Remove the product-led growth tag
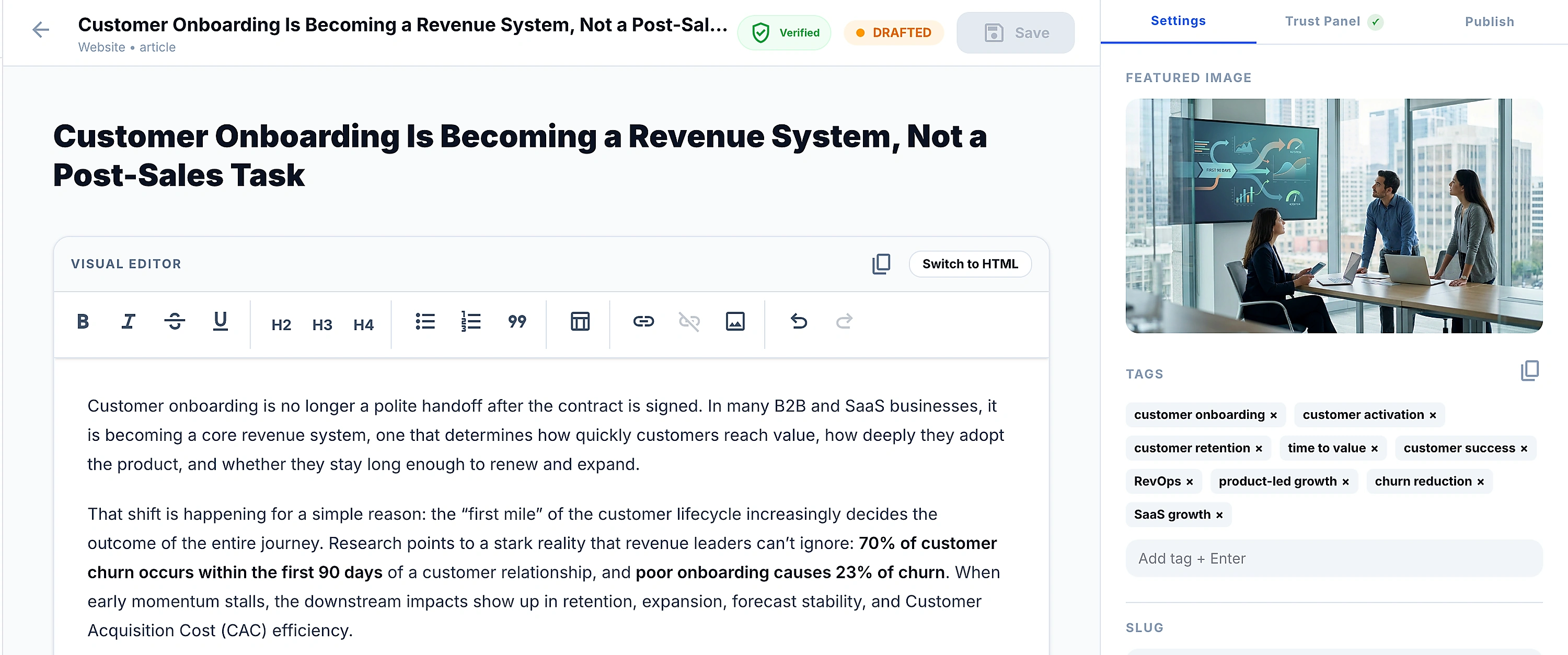The height and width of the screenshot is (655, 1568). (x=1346, y=482)
